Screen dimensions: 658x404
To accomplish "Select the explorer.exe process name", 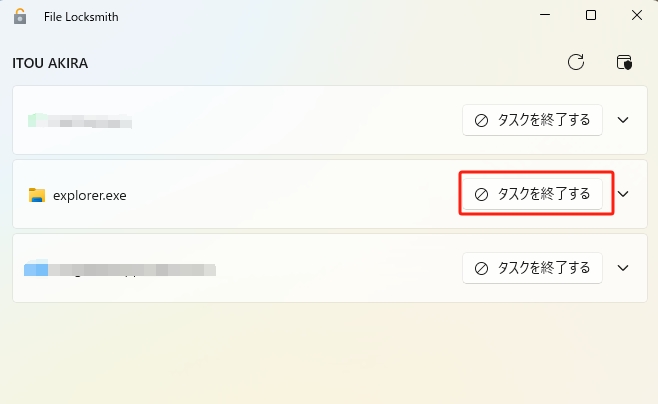I will pyautogui.click(x=90, y=195).
